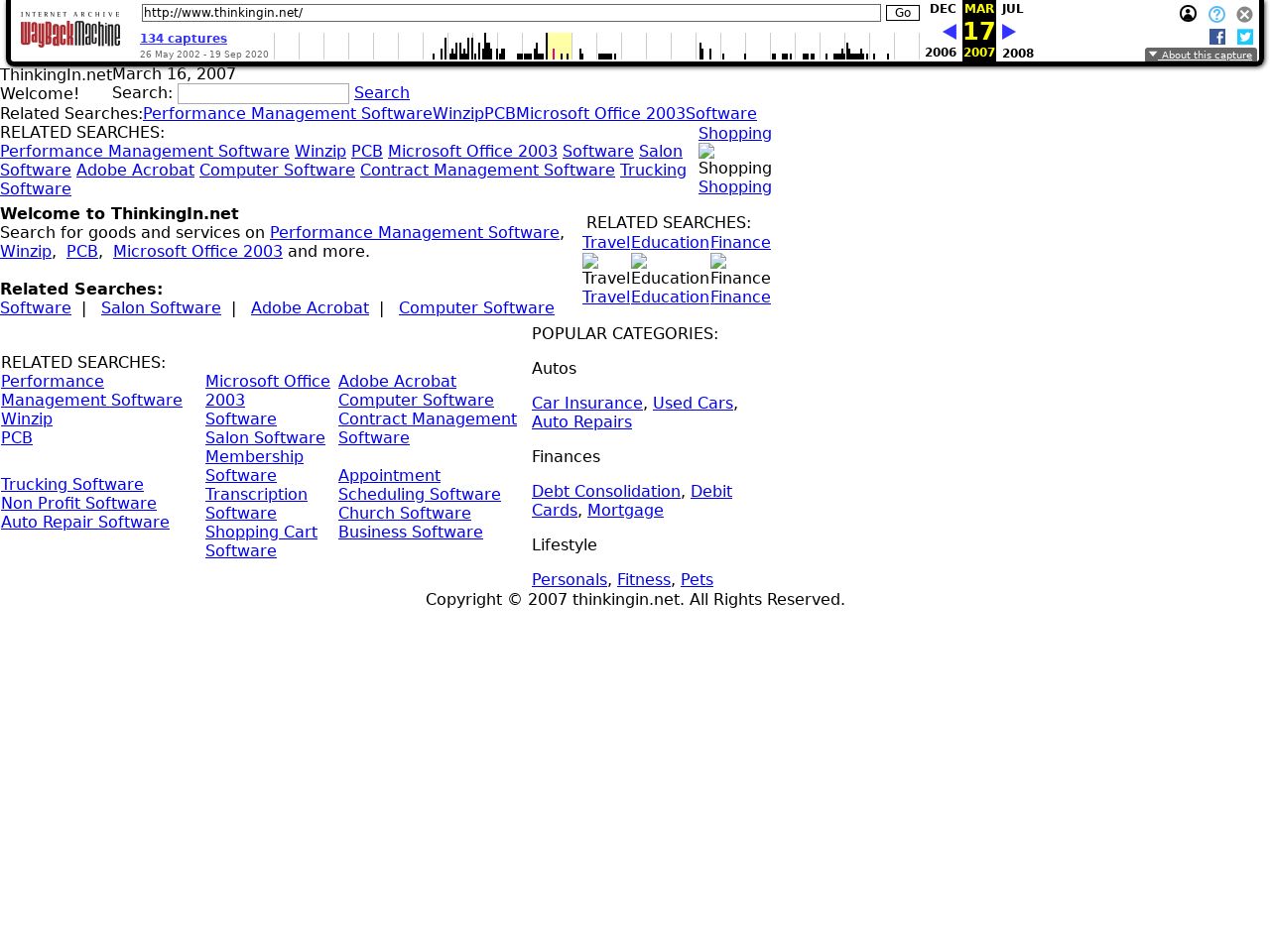1270x952 pixels.
Task: Focus the Wayback URL address field
Action: click(511, 13)
